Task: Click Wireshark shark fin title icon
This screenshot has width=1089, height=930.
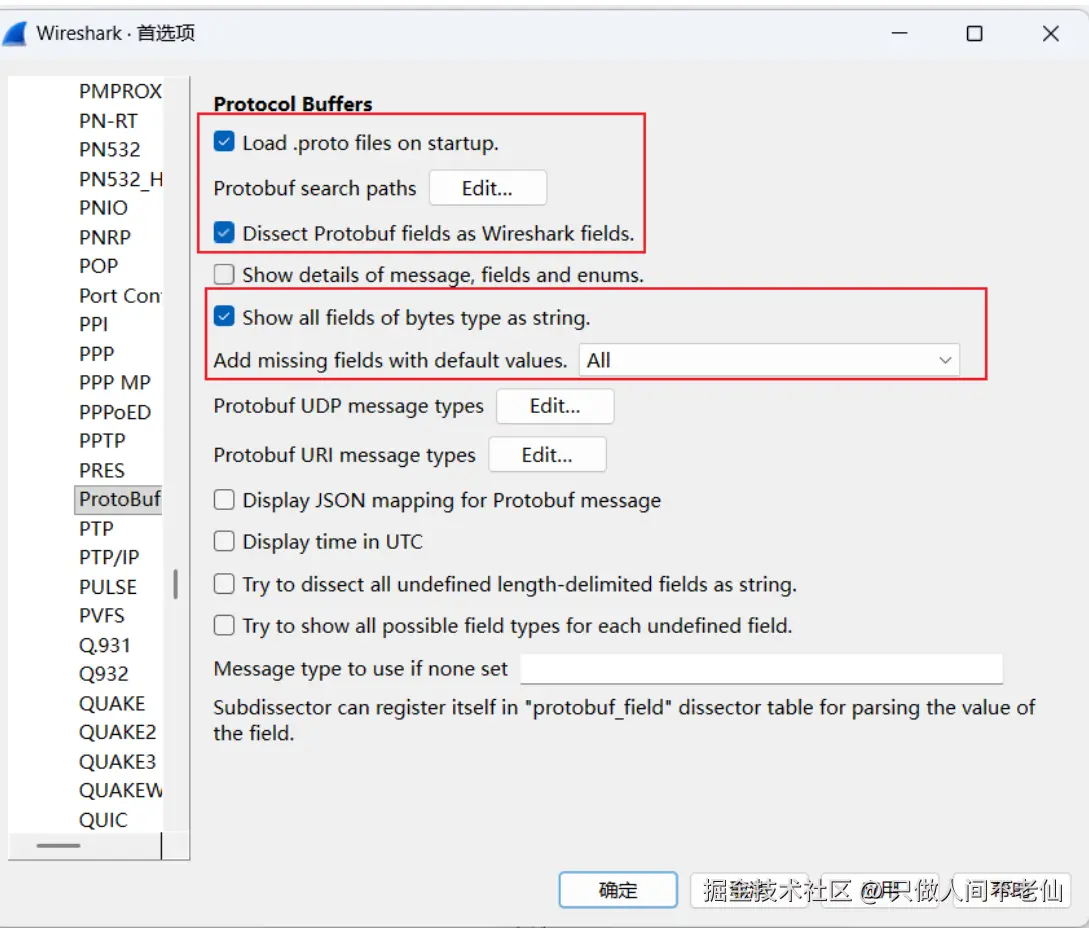Action: (15, 33)
